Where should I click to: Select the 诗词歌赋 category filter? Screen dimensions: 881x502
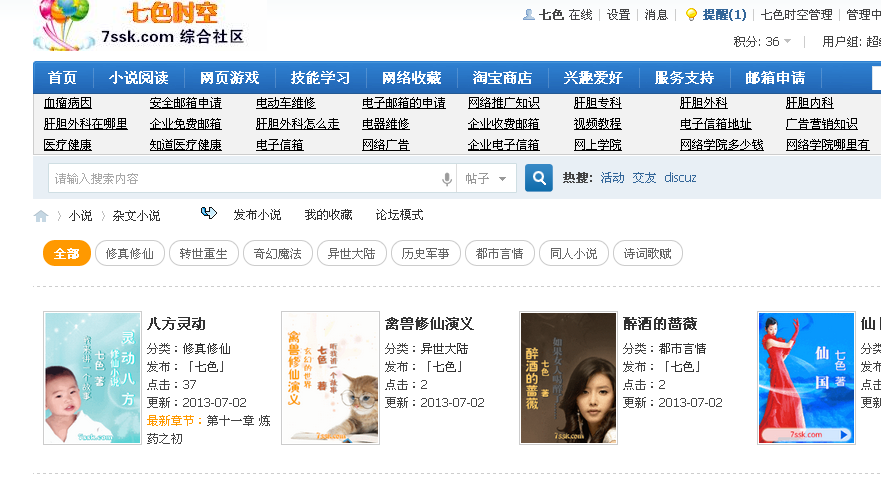647,254
